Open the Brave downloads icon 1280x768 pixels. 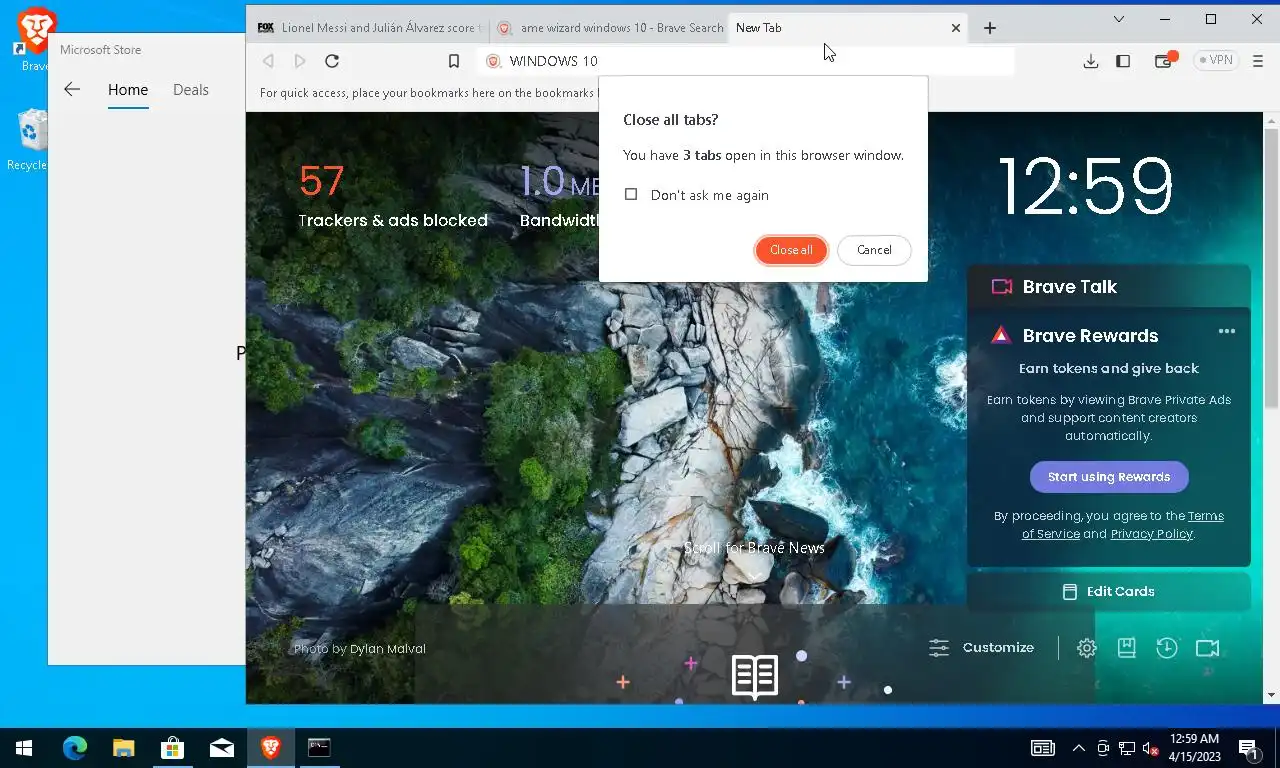pyautogui.click(x=1091, y=61)
